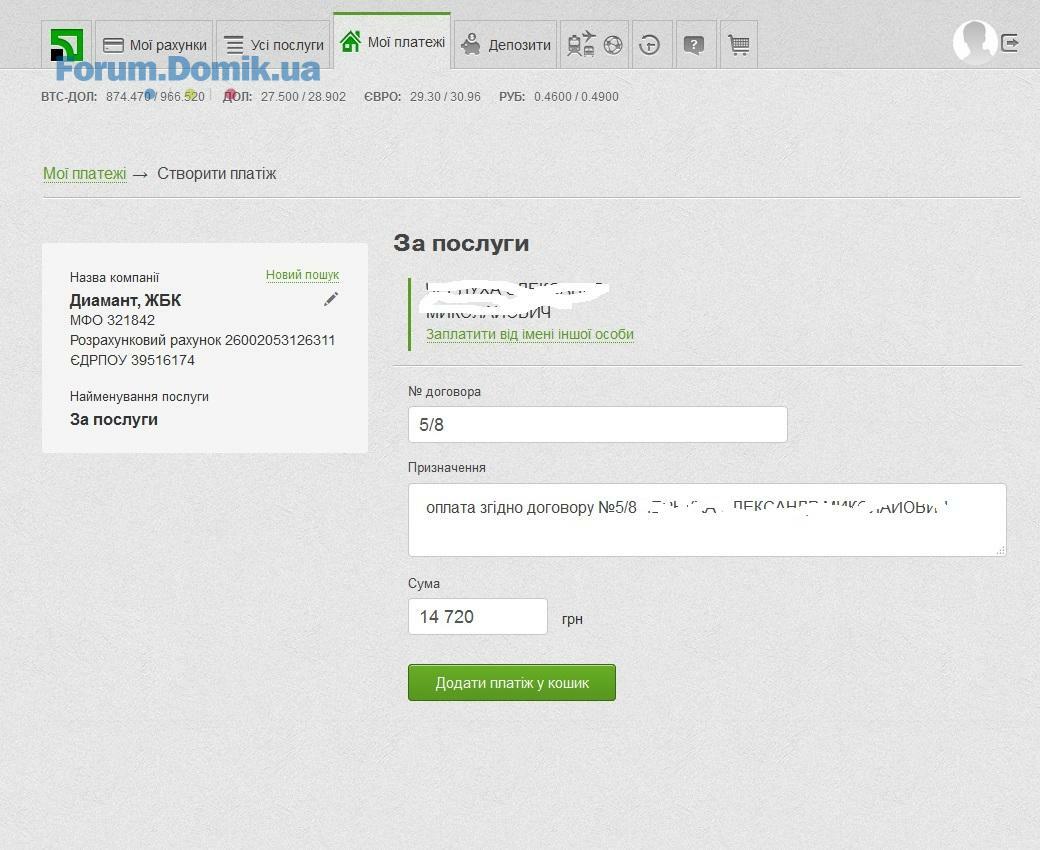Click the Новий пошук link

click(302, 275)
